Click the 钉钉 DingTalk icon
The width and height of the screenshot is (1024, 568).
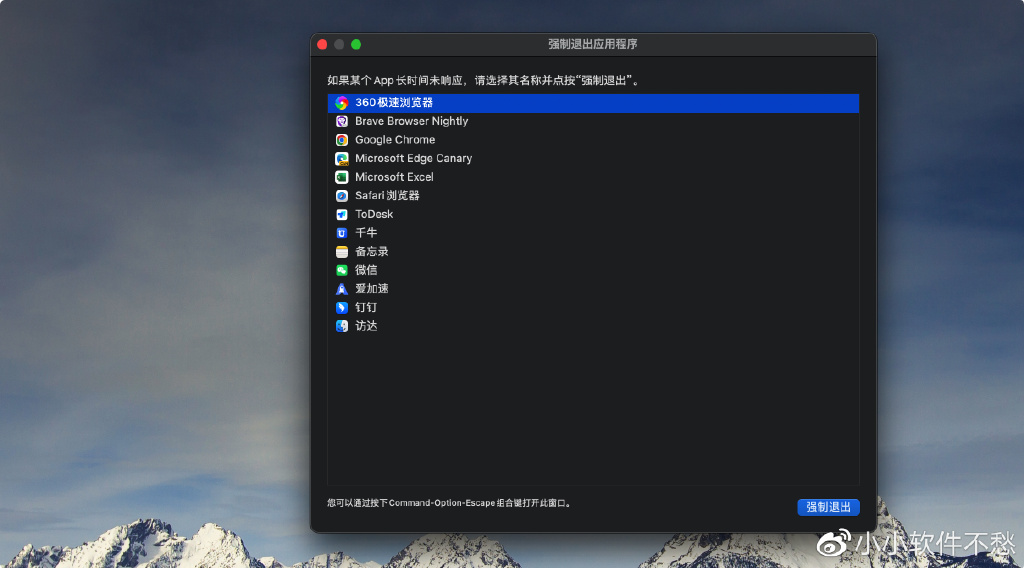(x=342, y=308)
